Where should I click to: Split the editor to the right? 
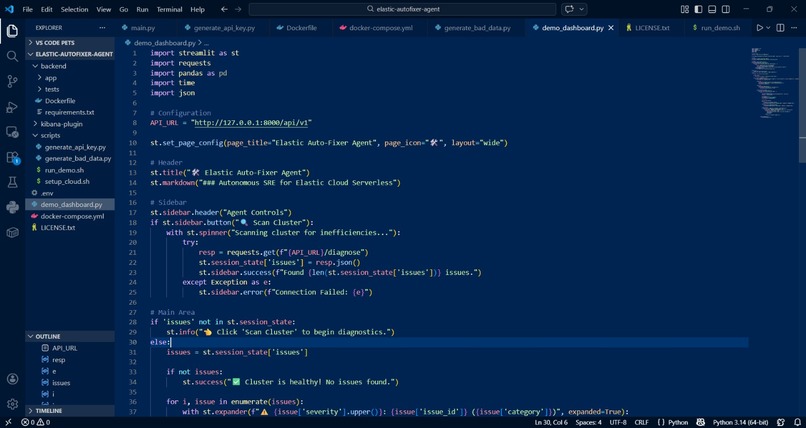click(780, 28)
